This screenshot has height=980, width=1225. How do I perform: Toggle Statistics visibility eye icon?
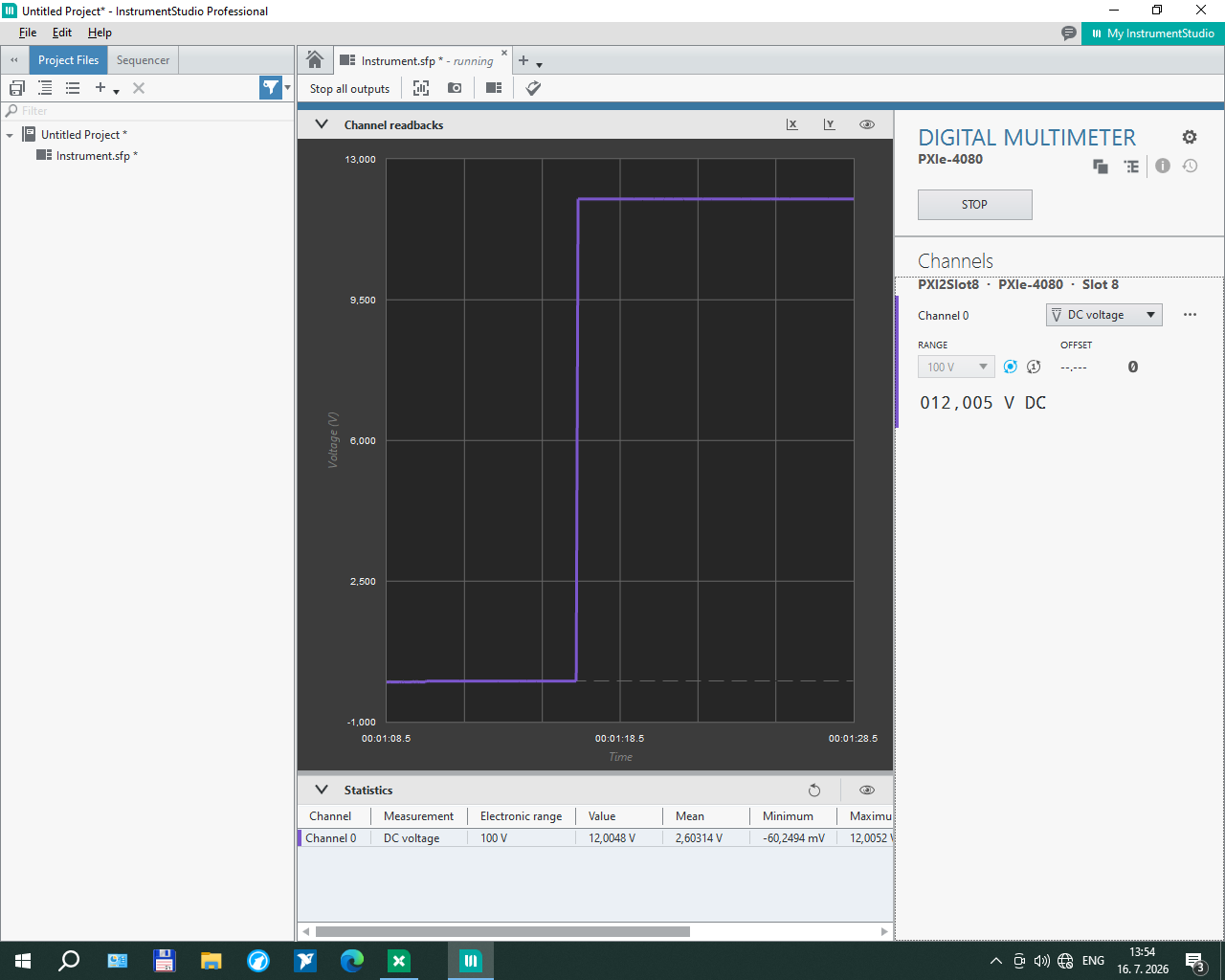tap(867, 791)
